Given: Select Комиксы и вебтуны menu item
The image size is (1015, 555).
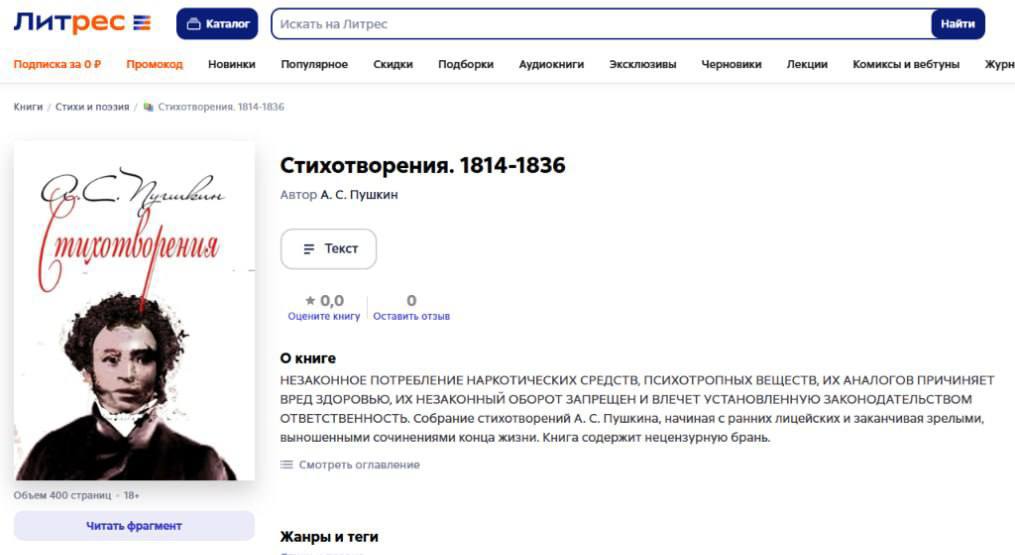Looking at the screenshot, I should click(905, 64).
